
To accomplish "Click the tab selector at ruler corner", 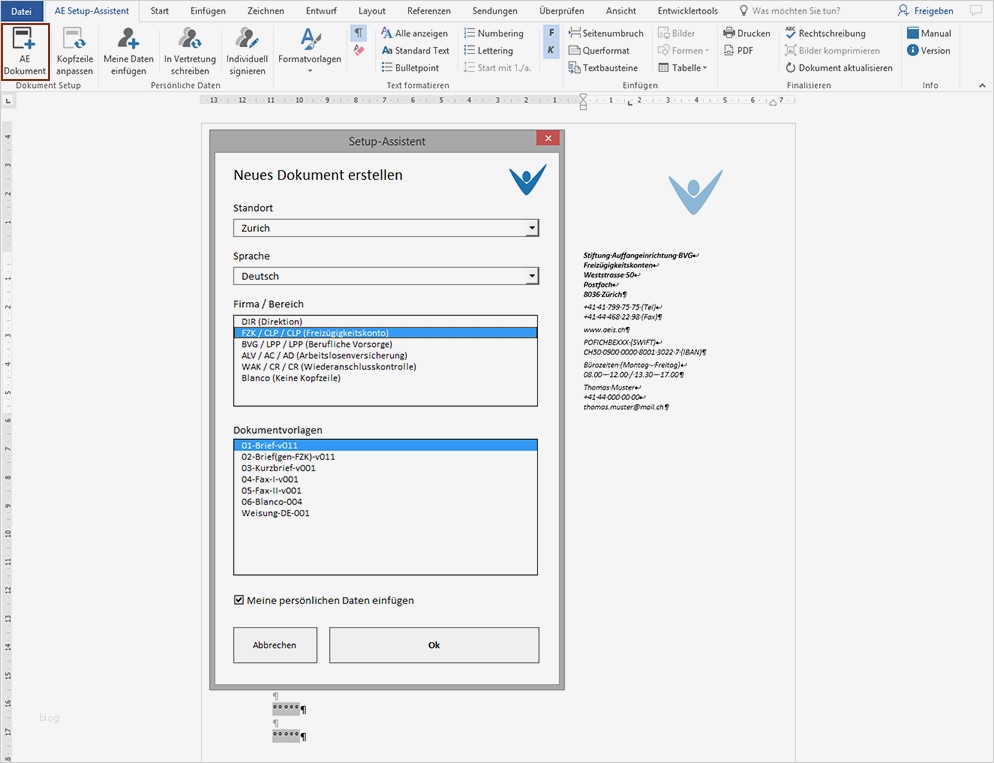I will tap(8, 101).
